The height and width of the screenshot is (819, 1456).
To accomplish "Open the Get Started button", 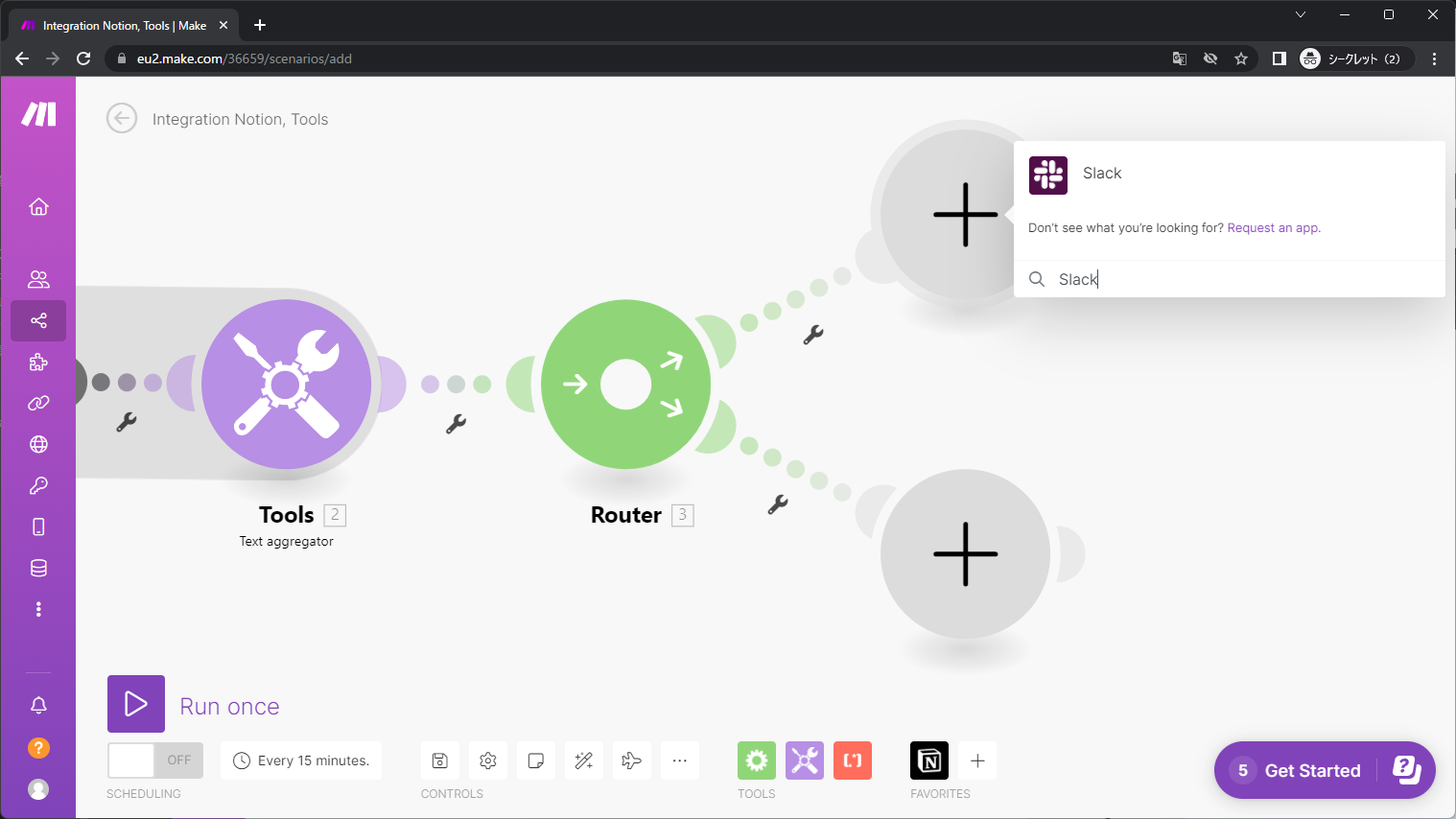I will point(1325,770).
